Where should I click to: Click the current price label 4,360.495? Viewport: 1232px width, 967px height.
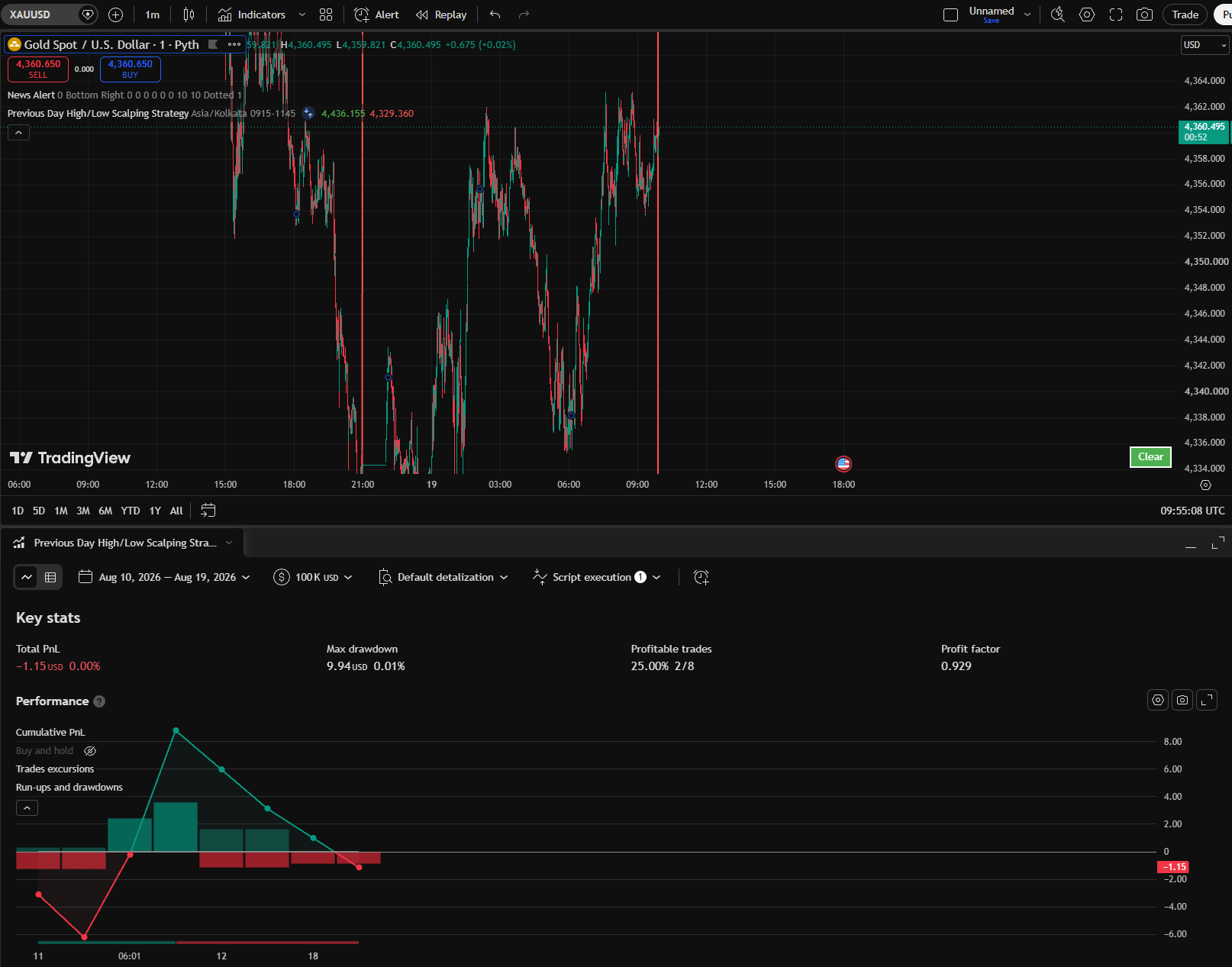tap(1204, 131)
